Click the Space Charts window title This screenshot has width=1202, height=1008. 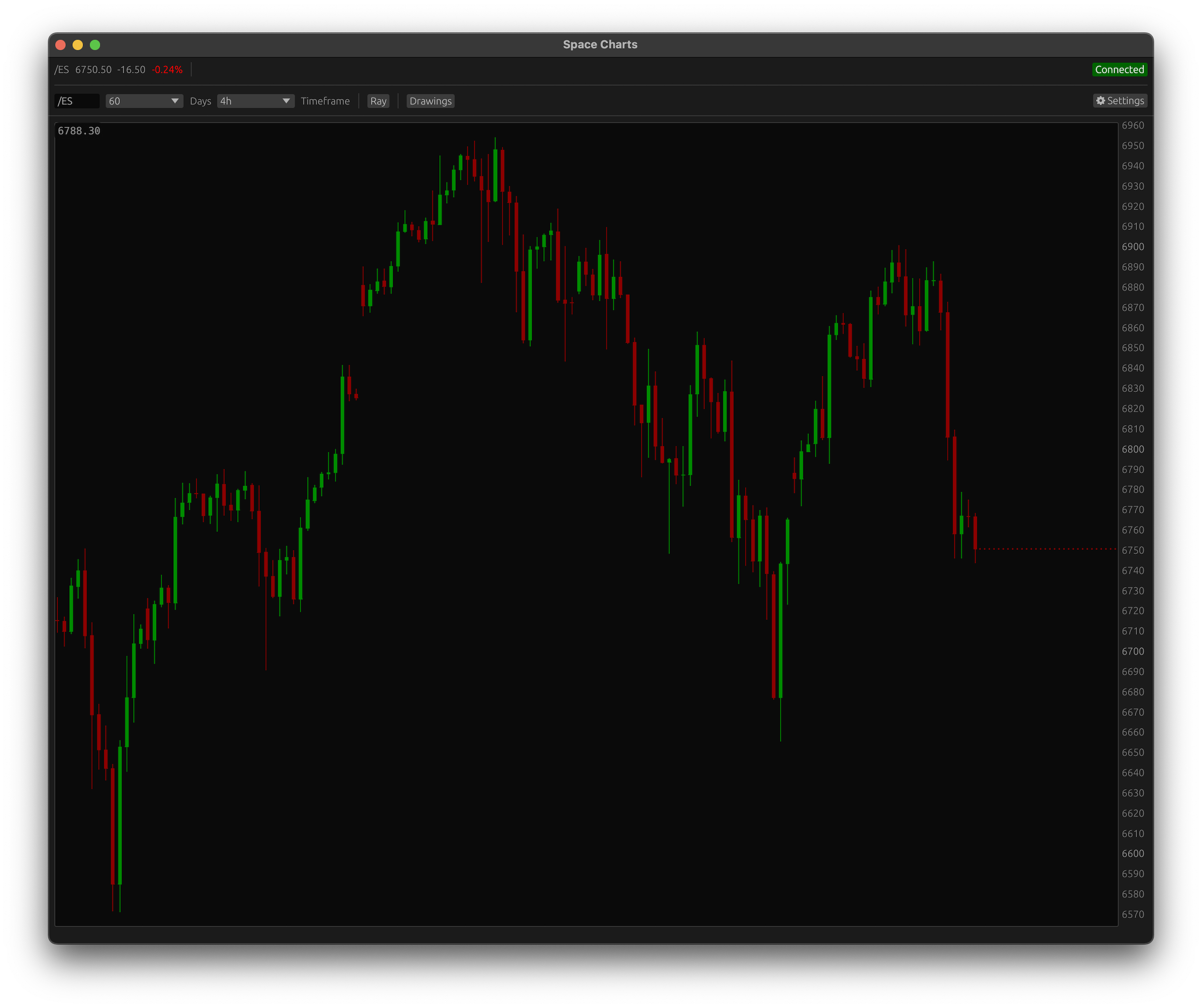600,45
